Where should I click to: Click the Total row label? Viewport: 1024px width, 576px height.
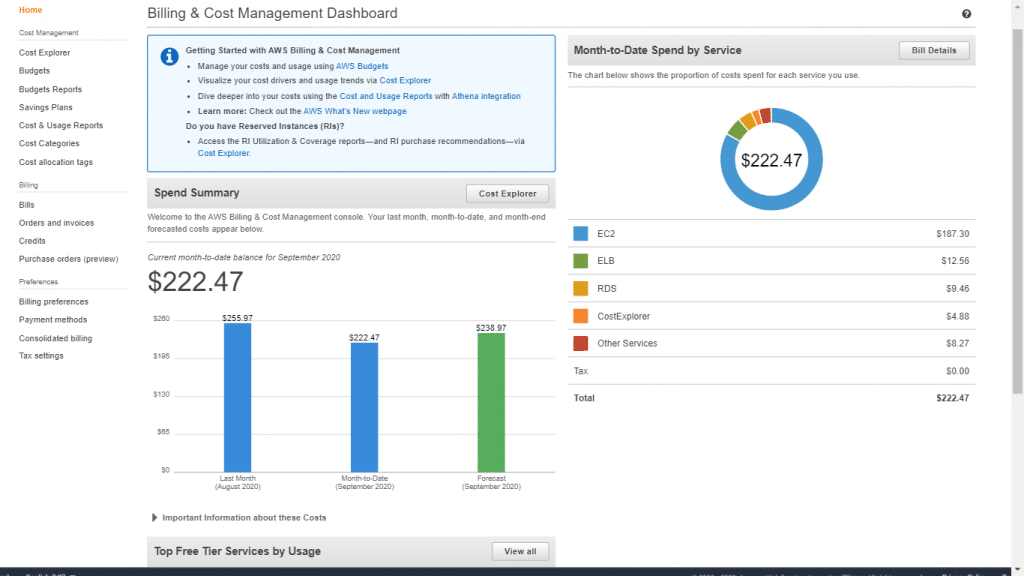(x=584, y=398)
